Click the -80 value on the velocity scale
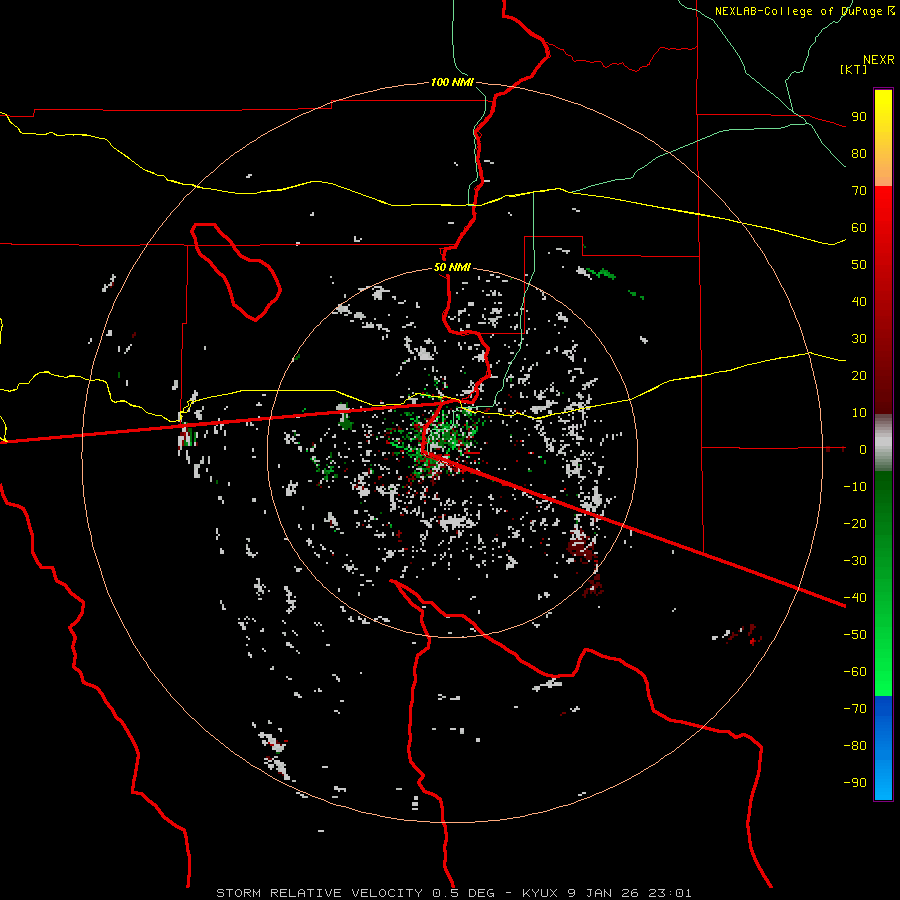Viewport: 900px width, 900px height. pos(855,746)
